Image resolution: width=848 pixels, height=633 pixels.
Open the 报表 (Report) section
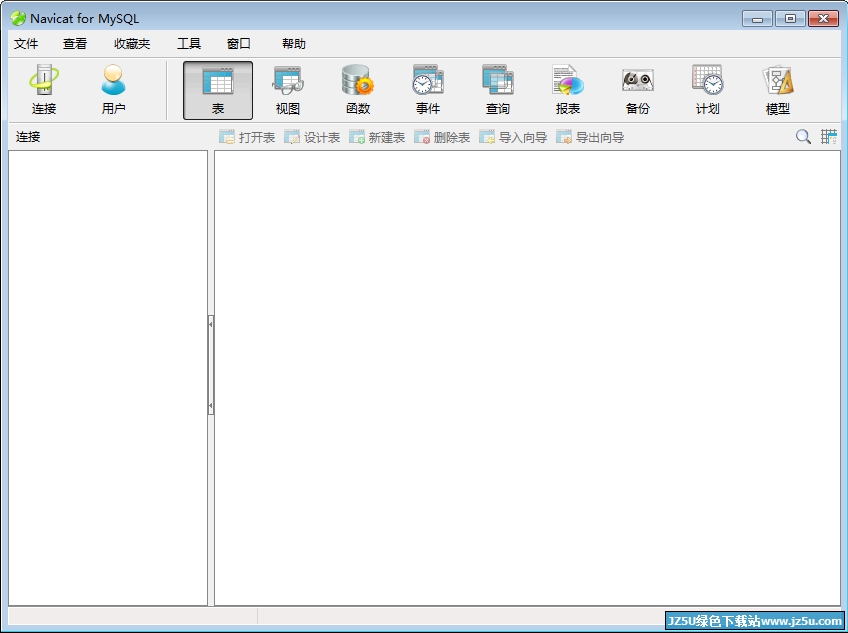click(x=568, y=90)
